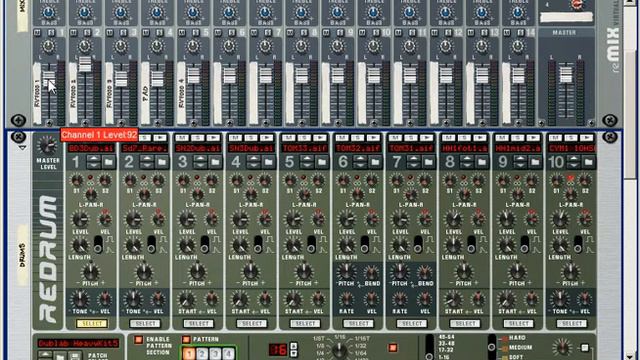Open sample browser folder for Redrum channel 10

(x=589, y=162)
